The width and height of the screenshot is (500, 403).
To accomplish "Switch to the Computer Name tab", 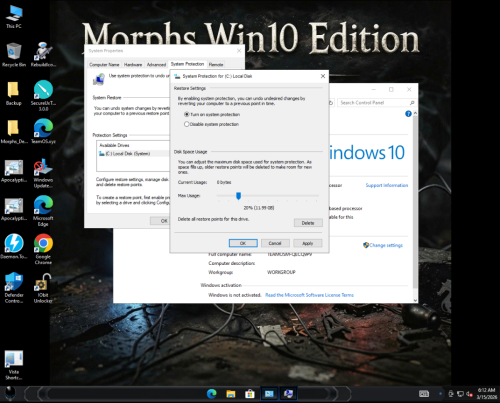I will click(x=104, y=65).
